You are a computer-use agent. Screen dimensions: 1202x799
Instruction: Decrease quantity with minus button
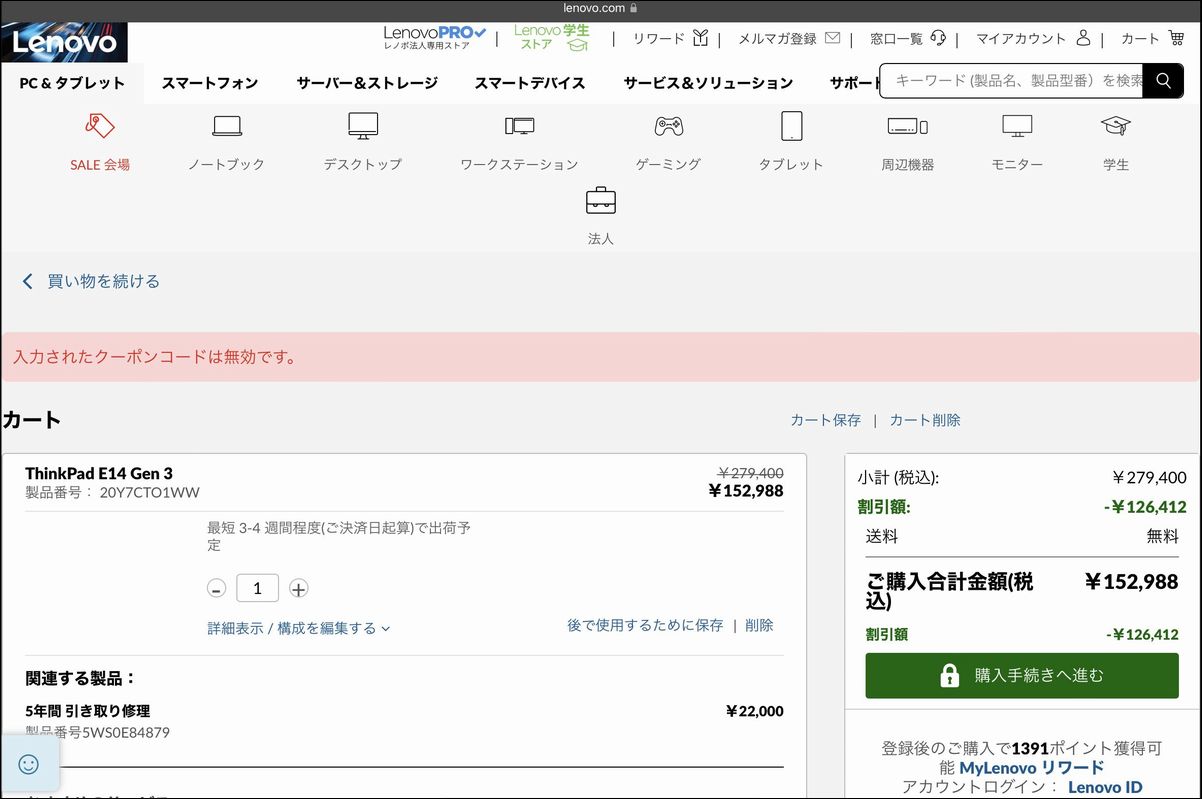tap(216, 588)
